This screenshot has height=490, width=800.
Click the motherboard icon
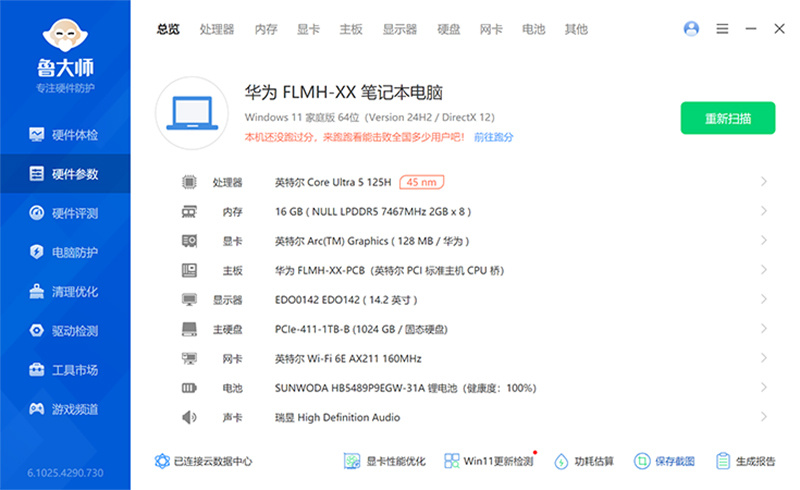pyautogui.click(x=189, y=270)
